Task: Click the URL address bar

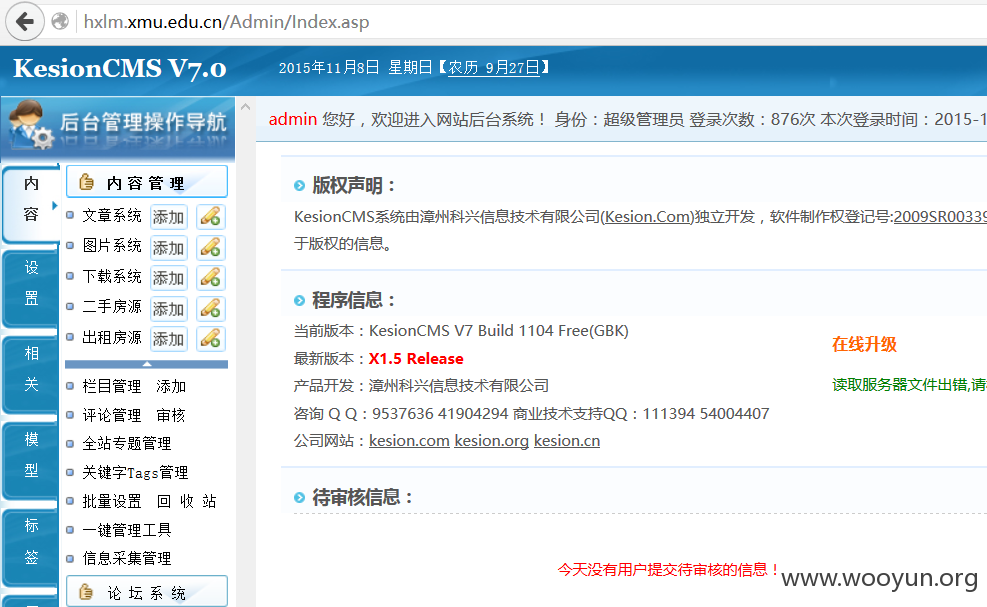Action: 529,22
